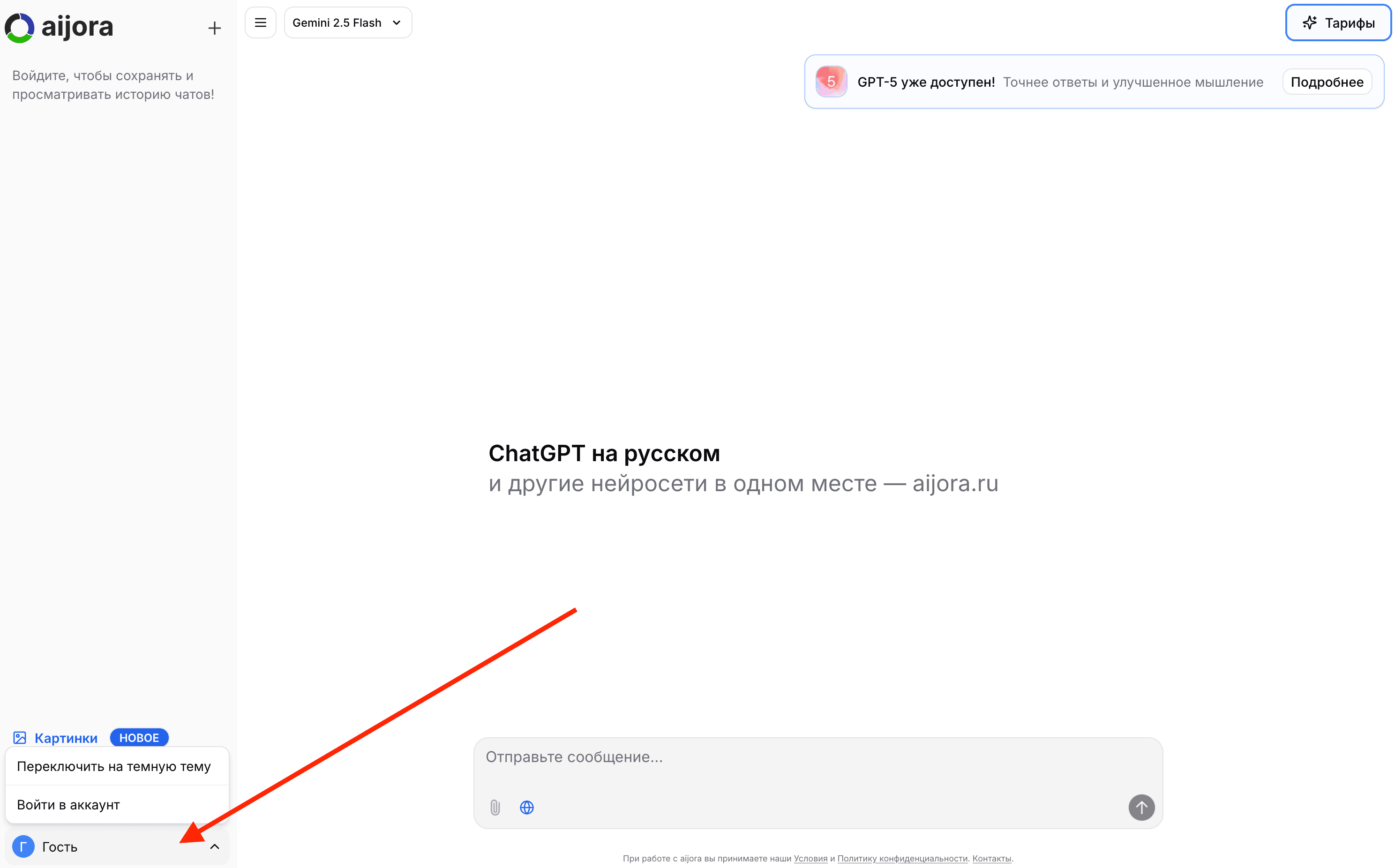Click the Гость avatar icon
Image resolution: width=1395 pixels, height=868 pixels.
(x=23, y=846)
